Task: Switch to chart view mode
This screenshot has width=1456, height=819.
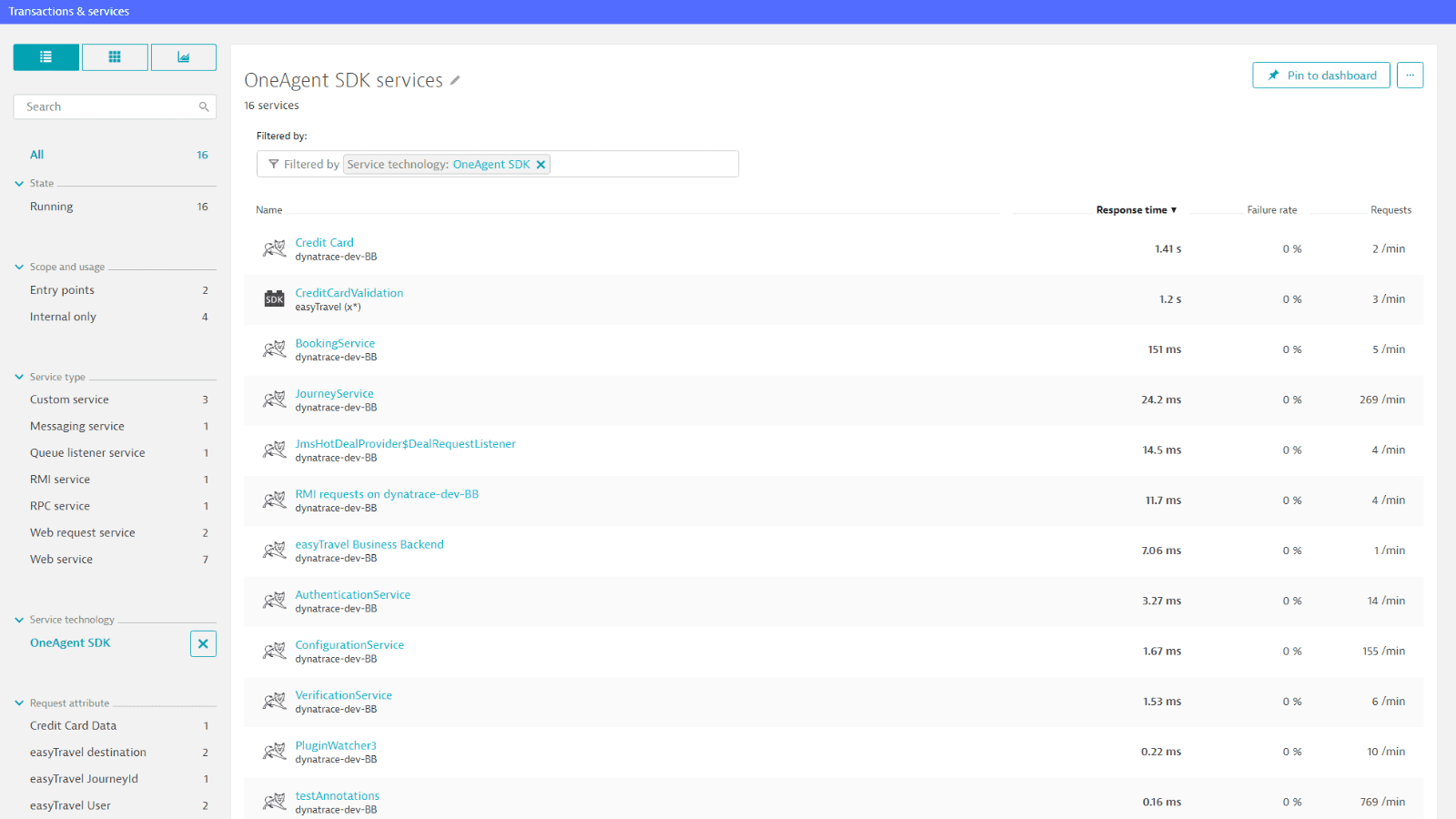Action: tap(184, 57)
